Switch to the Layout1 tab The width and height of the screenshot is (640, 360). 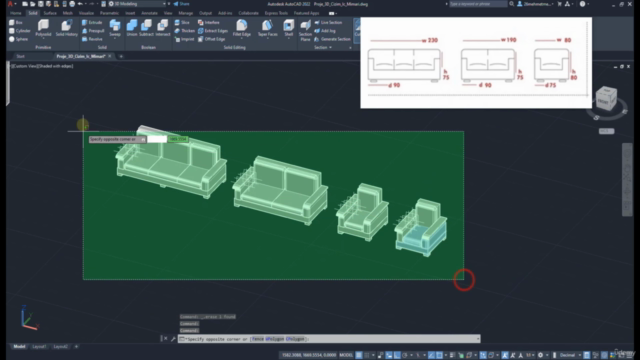[x=39, y=347]
